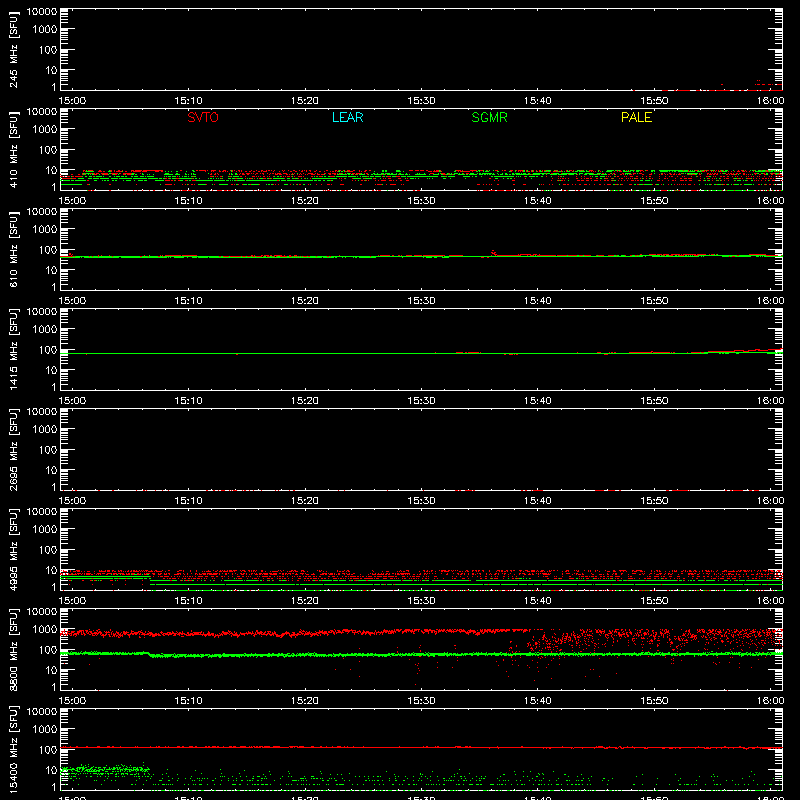The width and height of the screenshot is (800, 800).
Task: Select the 8800 MHz [SFU] axis title
Action: click(13, 650)
